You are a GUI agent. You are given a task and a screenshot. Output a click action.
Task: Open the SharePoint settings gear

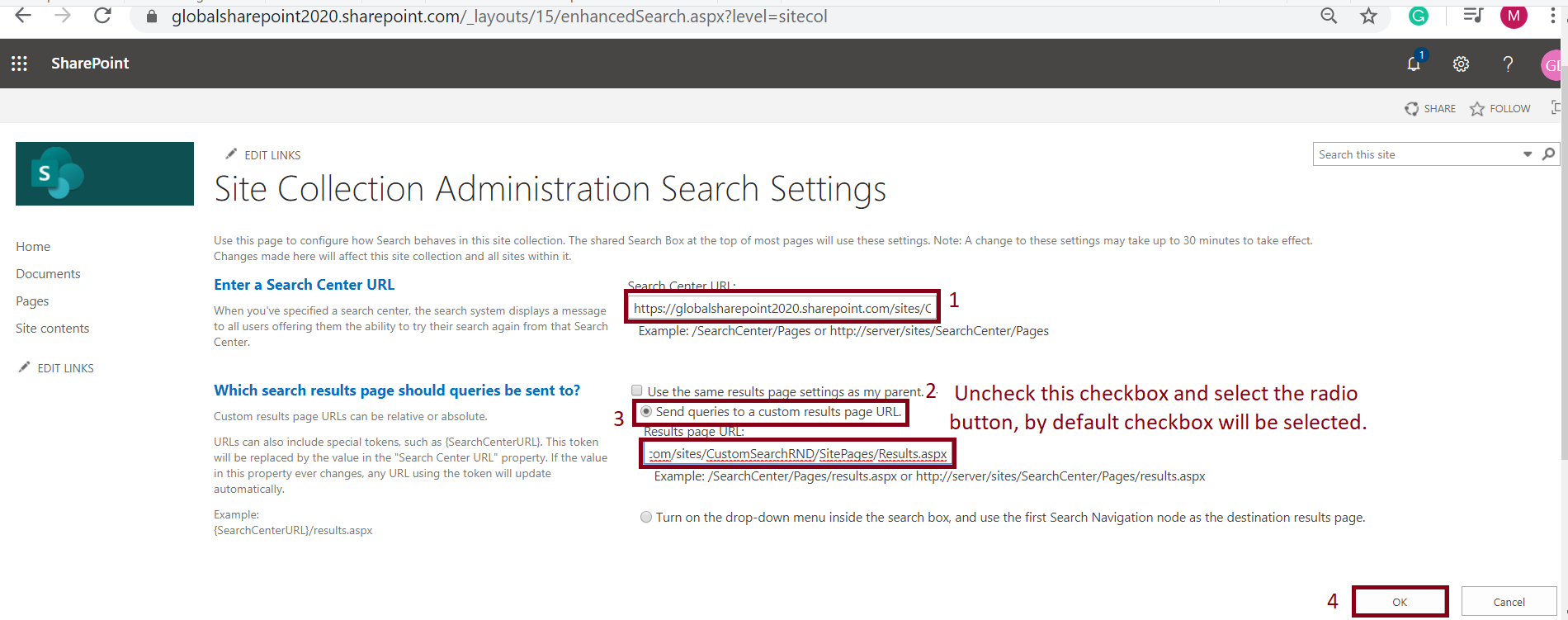1462,64
